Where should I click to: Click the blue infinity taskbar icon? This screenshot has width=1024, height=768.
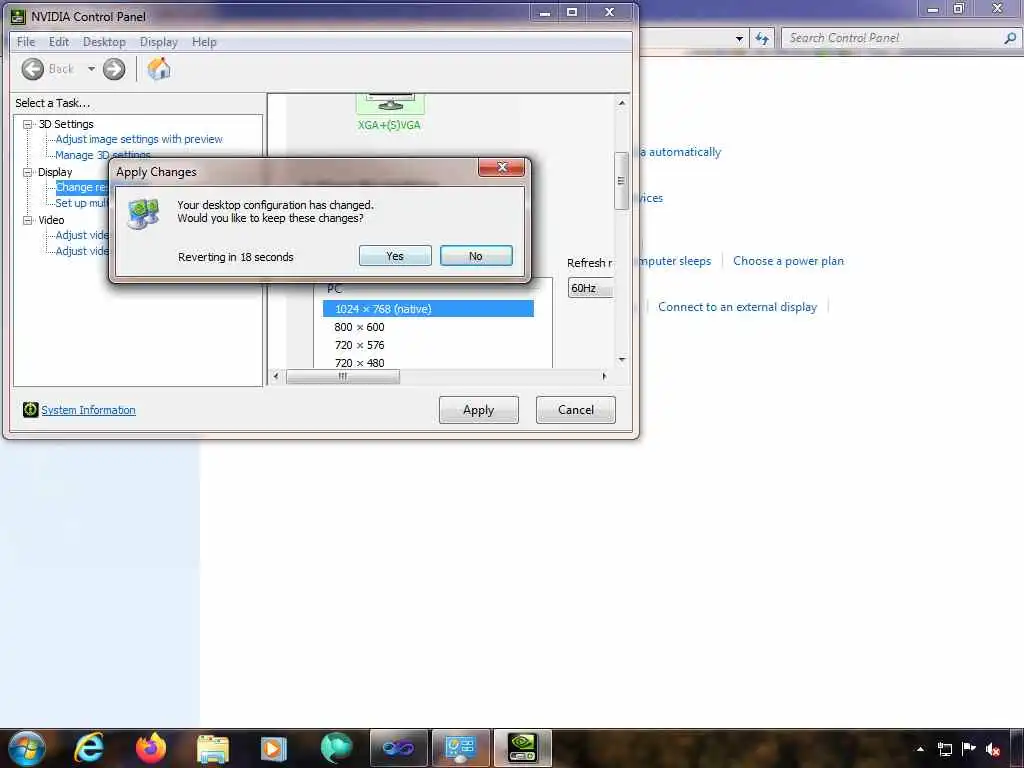click(398, 748)
